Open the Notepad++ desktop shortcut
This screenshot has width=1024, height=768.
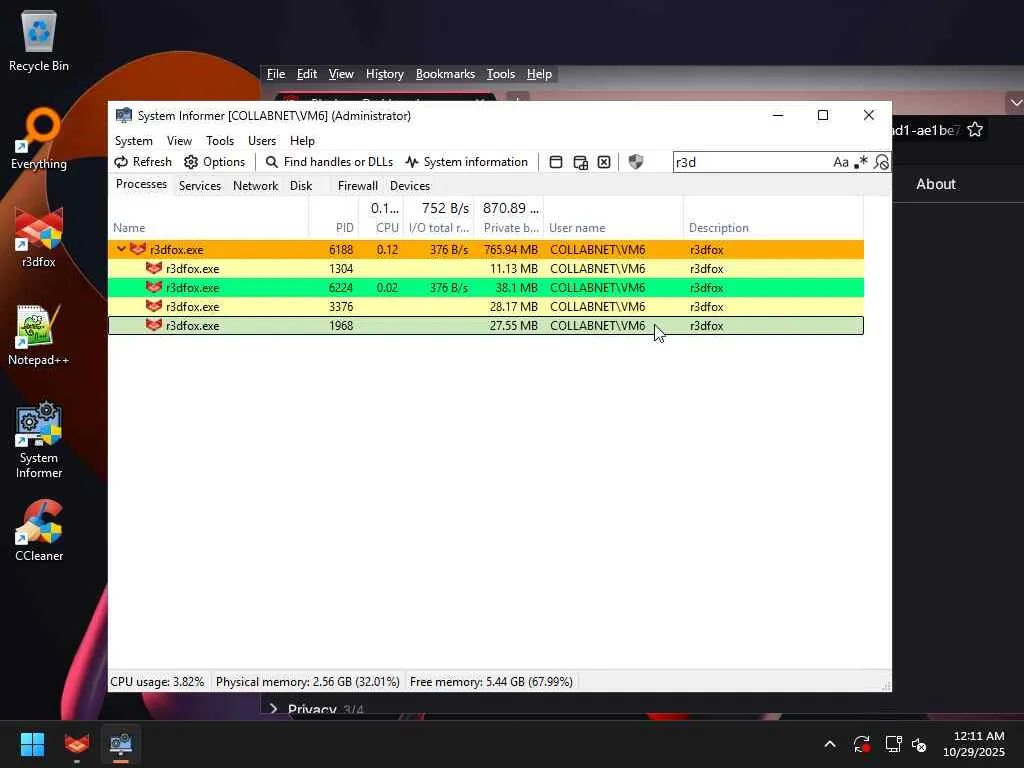click(x=39, y=335)
